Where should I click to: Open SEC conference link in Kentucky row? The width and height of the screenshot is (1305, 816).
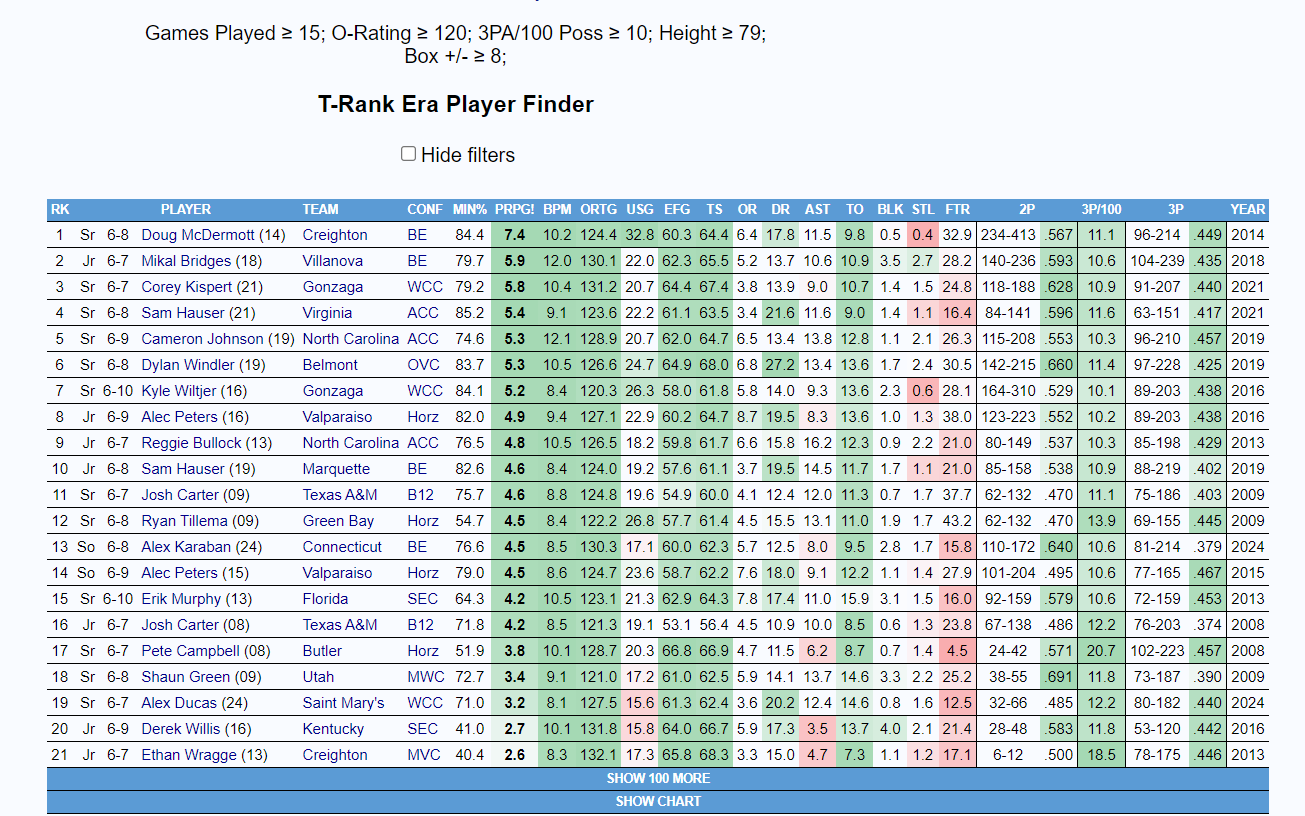click(422, 729)
